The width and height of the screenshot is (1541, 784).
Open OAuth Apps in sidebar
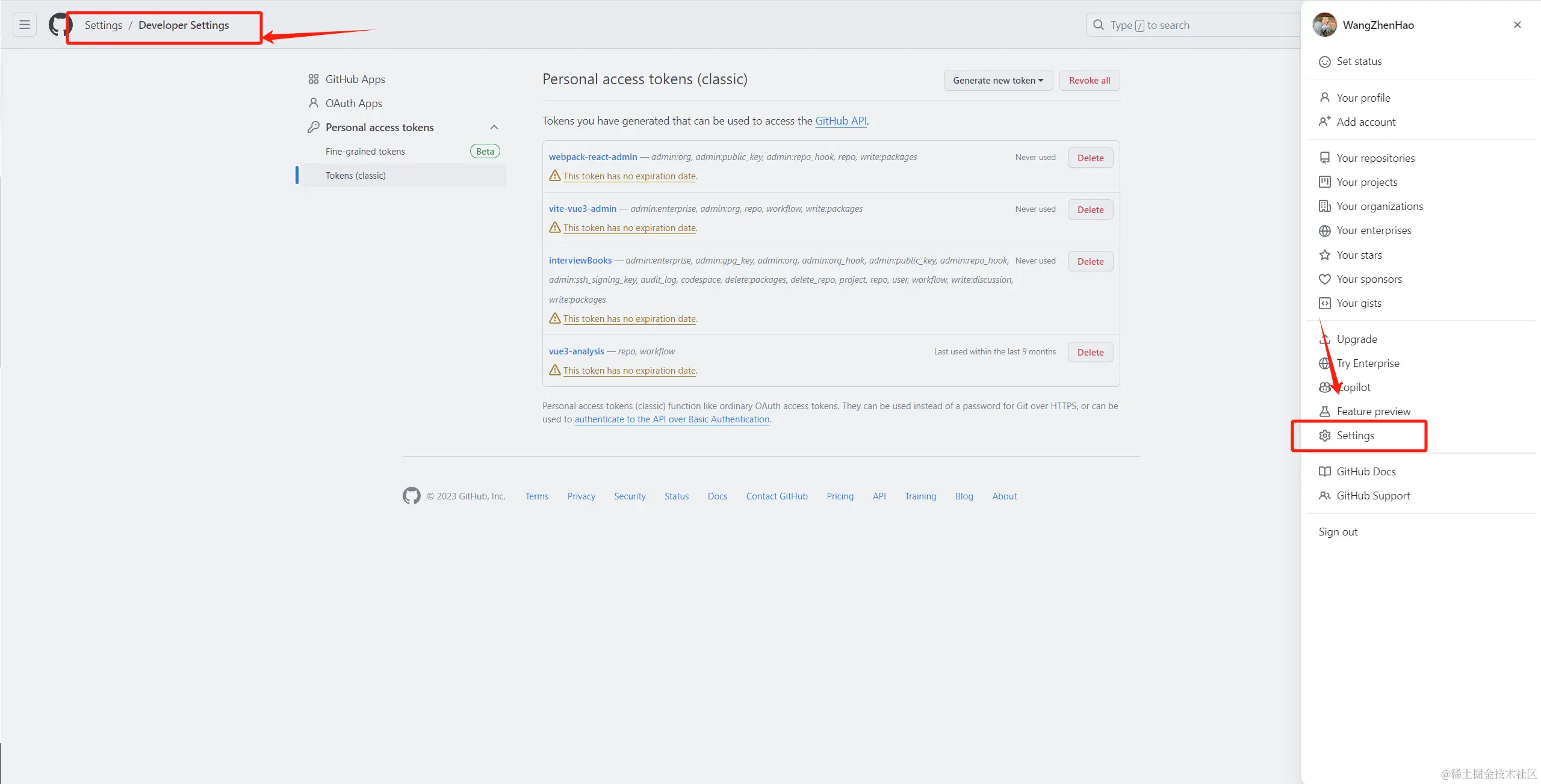click(353, 103)
